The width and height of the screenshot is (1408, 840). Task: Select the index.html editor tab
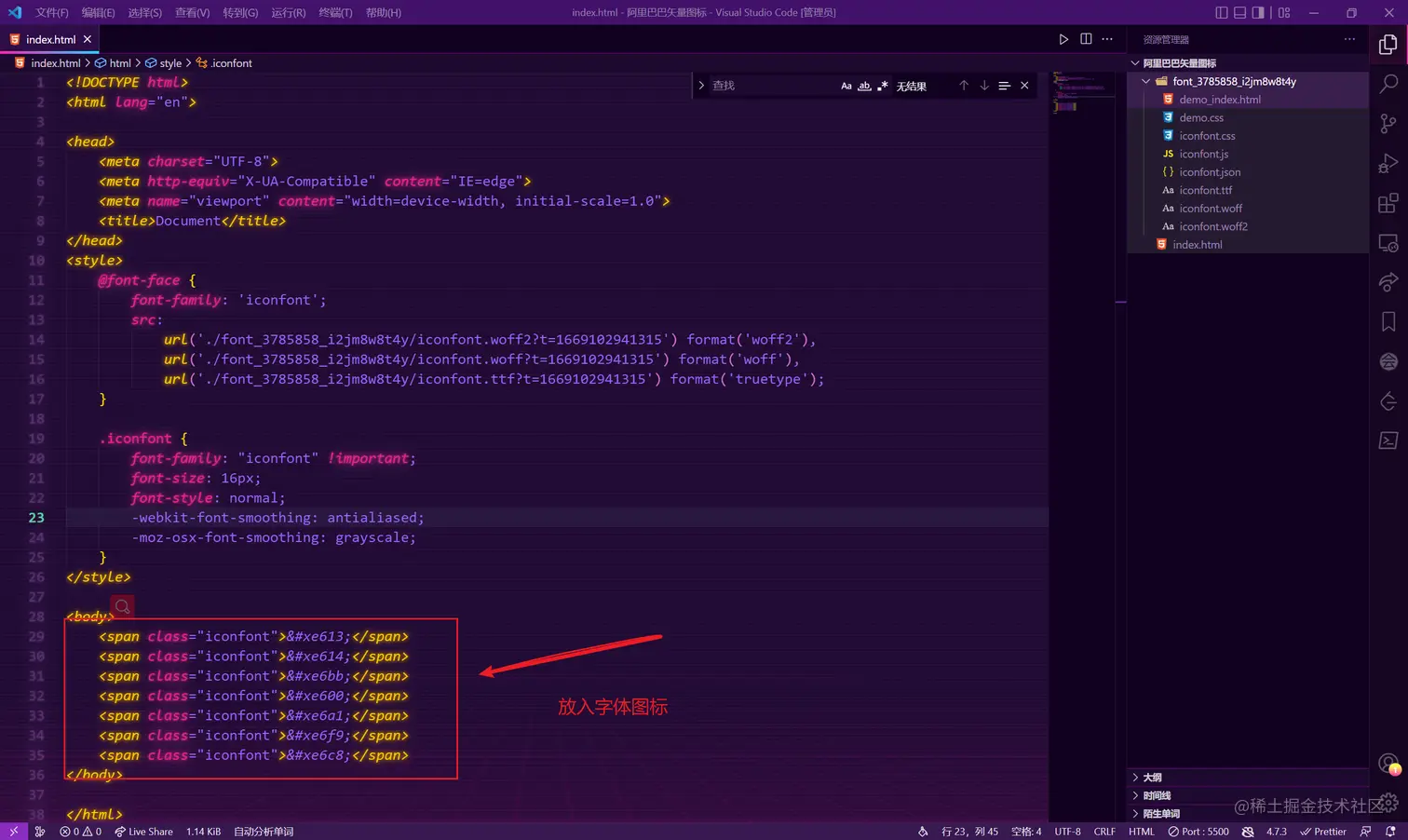click(x=51, y=39)
